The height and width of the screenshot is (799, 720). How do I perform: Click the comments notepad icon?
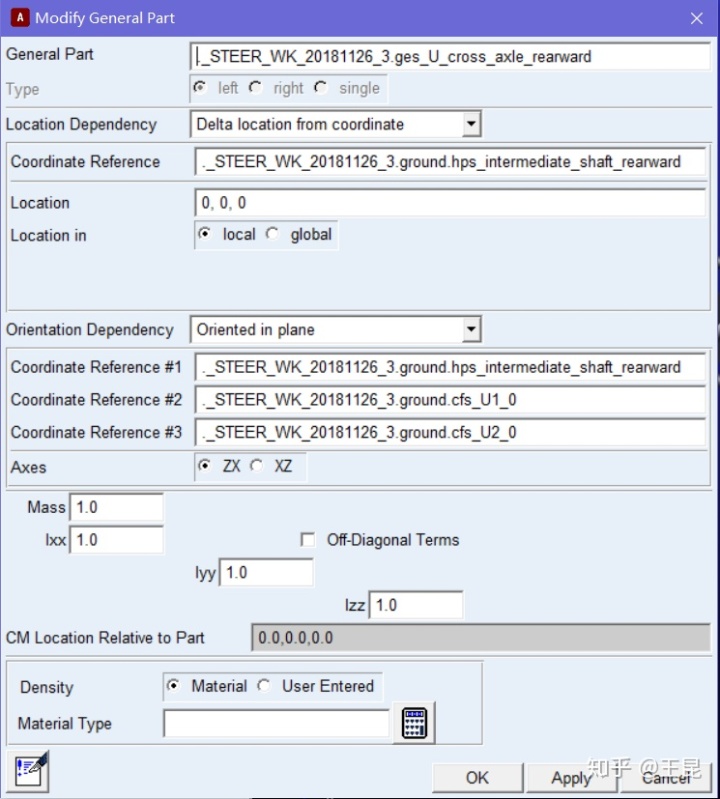(x=29, y=770)
